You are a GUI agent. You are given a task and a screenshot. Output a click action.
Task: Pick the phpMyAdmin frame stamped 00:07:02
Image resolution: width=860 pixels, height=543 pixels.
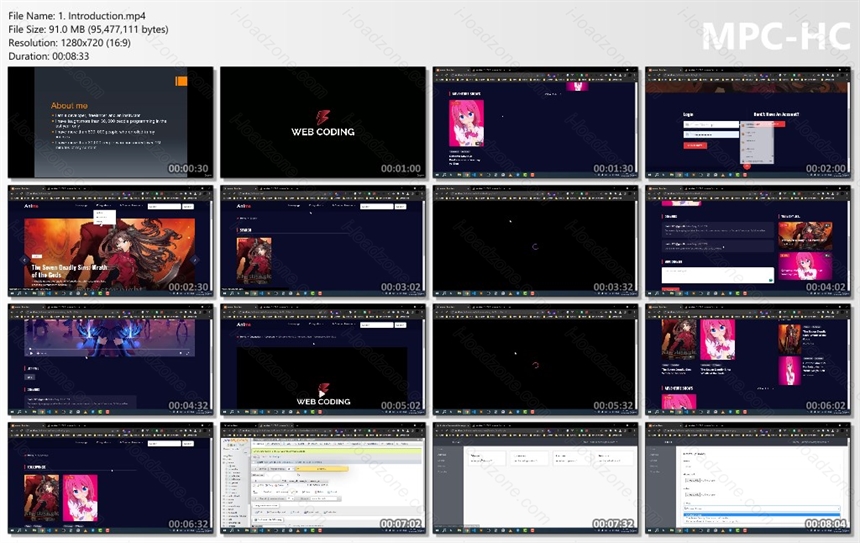coord(323,478)
